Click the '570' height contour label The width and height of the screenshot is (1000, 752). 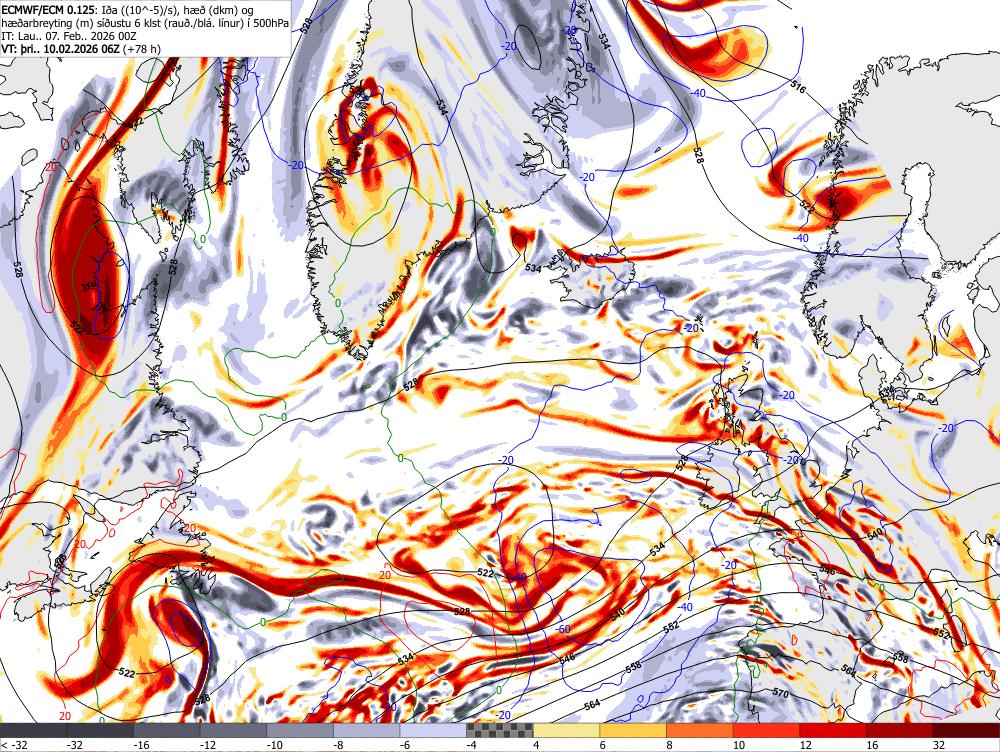pyautogui.click(x=781, y=693)
